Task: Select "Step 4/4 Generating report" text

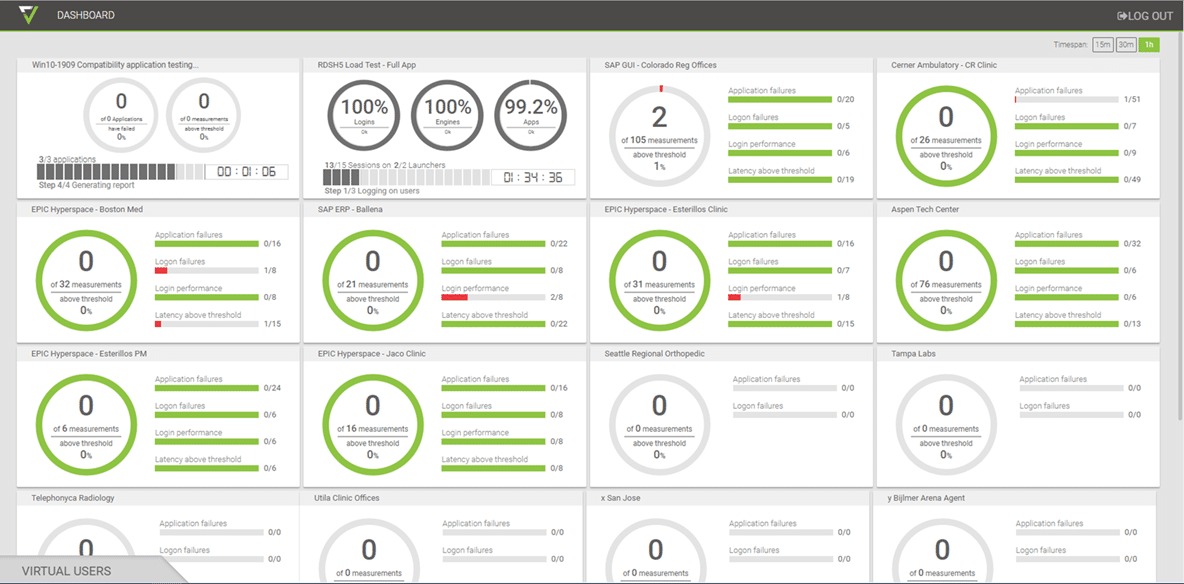Action: (x=87, y=185)
